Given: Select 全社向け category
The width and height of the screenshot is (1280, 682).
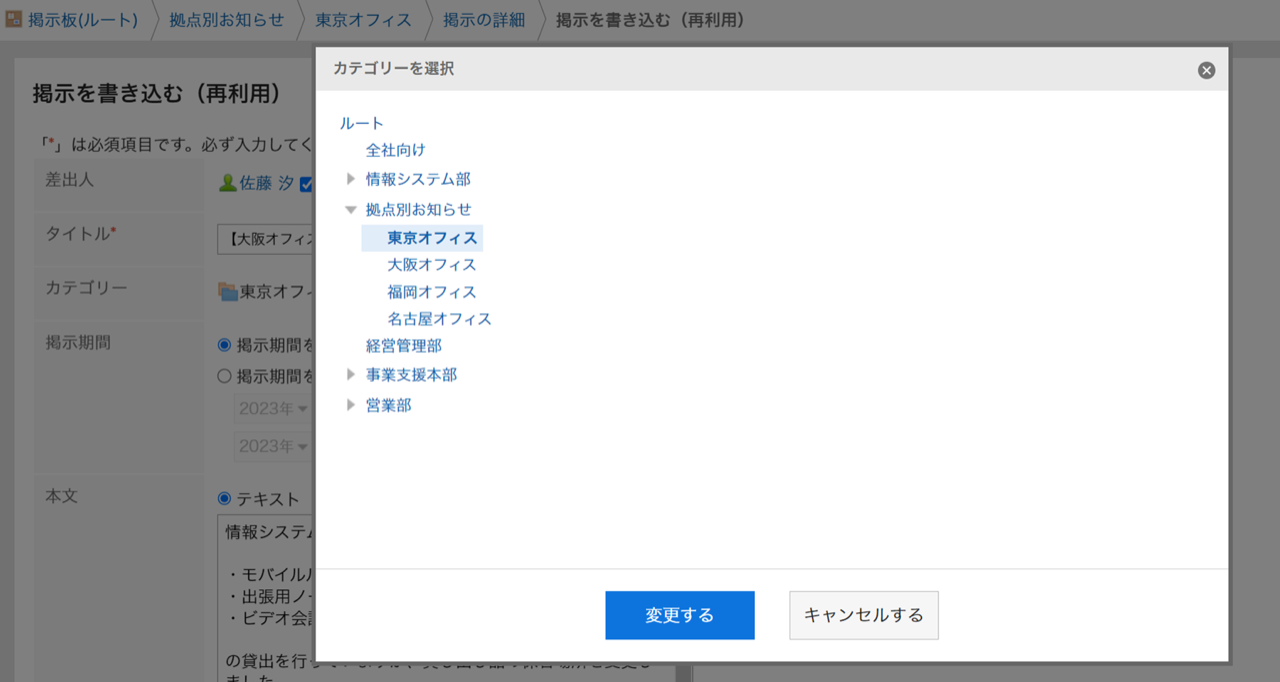Looking at the screenshot, I should (x=395, y=150).
